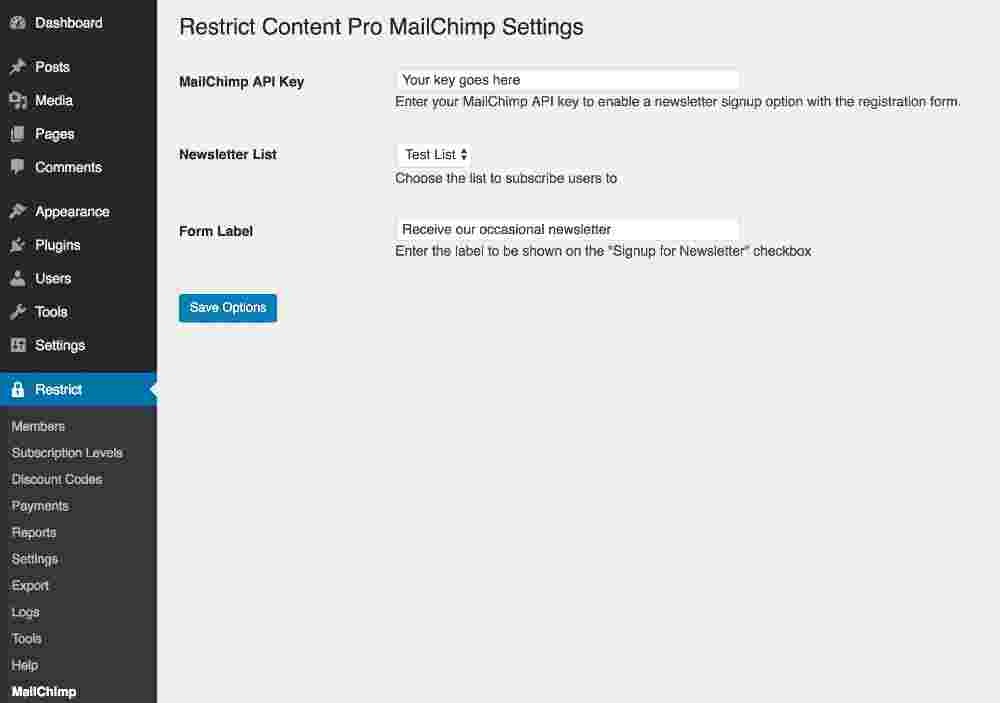Click the Appearance paintbrush icon
This screenshot has width=1000, height=703.
pos(18,211)
